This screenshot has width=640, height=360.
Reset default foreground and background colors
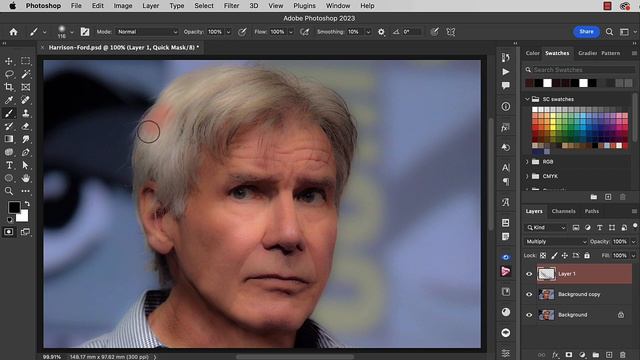(x=10, y=220)
